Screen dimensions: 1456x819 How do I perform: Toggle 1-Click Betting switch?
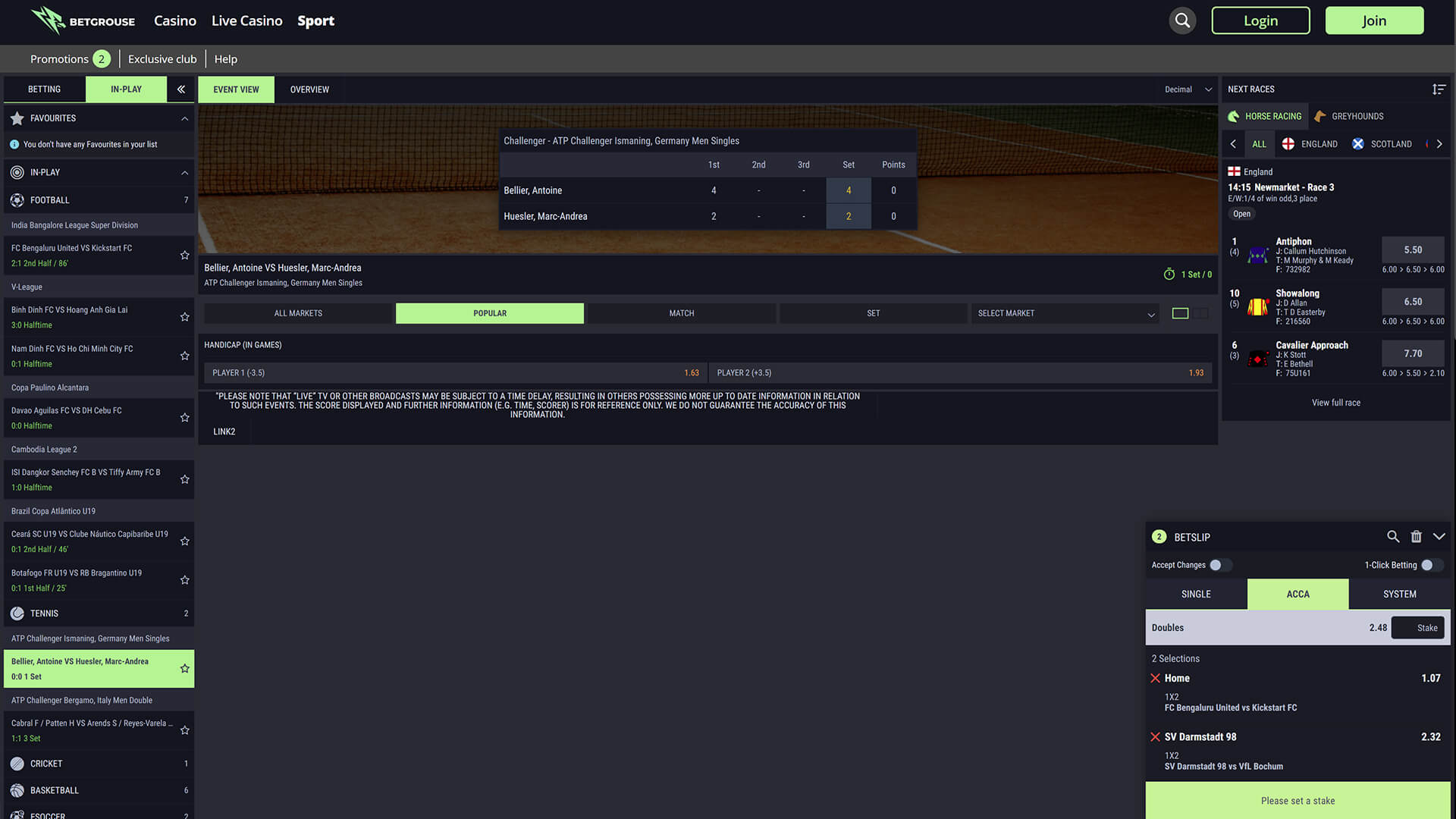1432,565
